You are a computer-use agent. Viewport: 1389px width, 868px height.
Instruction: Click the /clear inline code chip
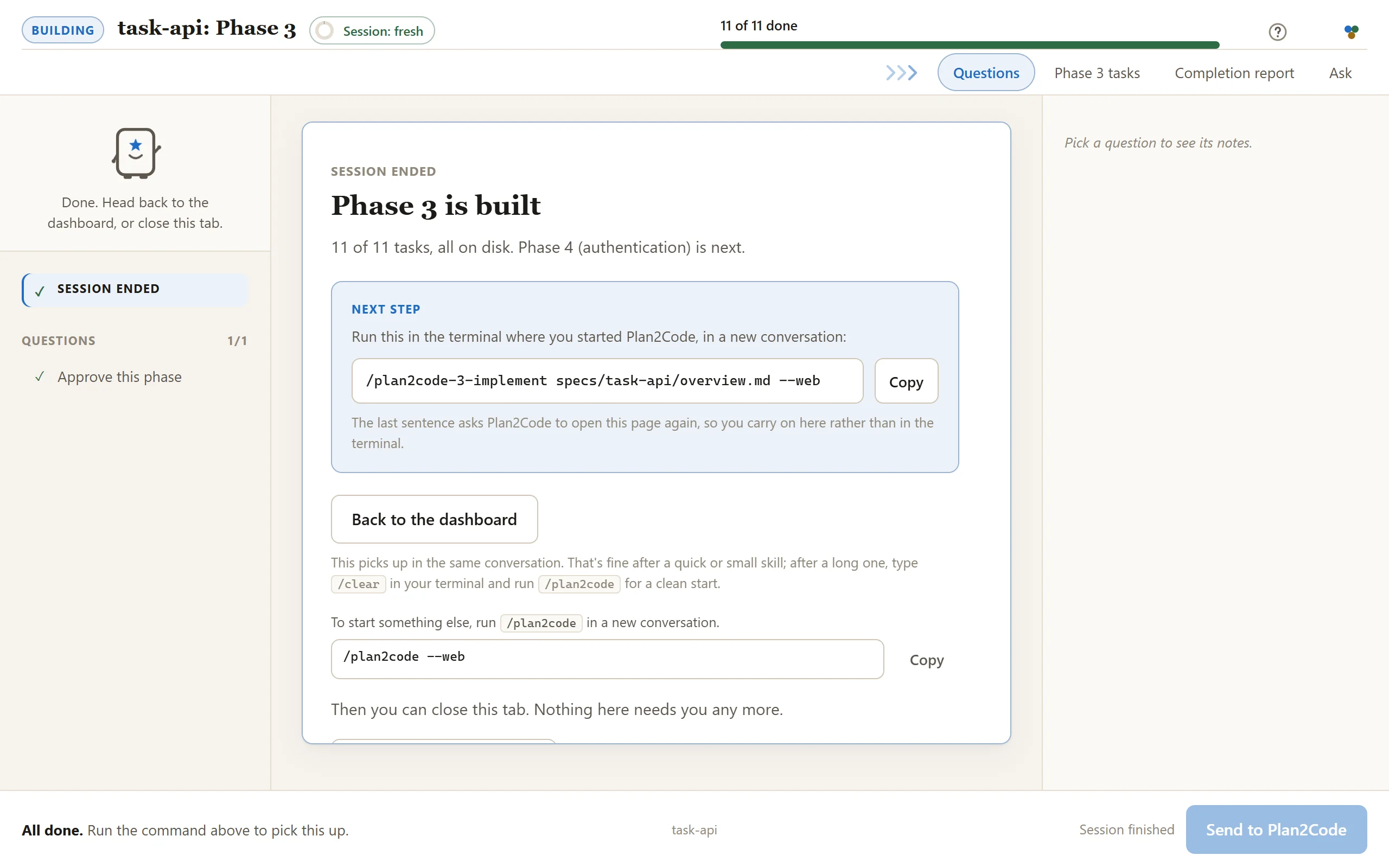click(358, 584)
